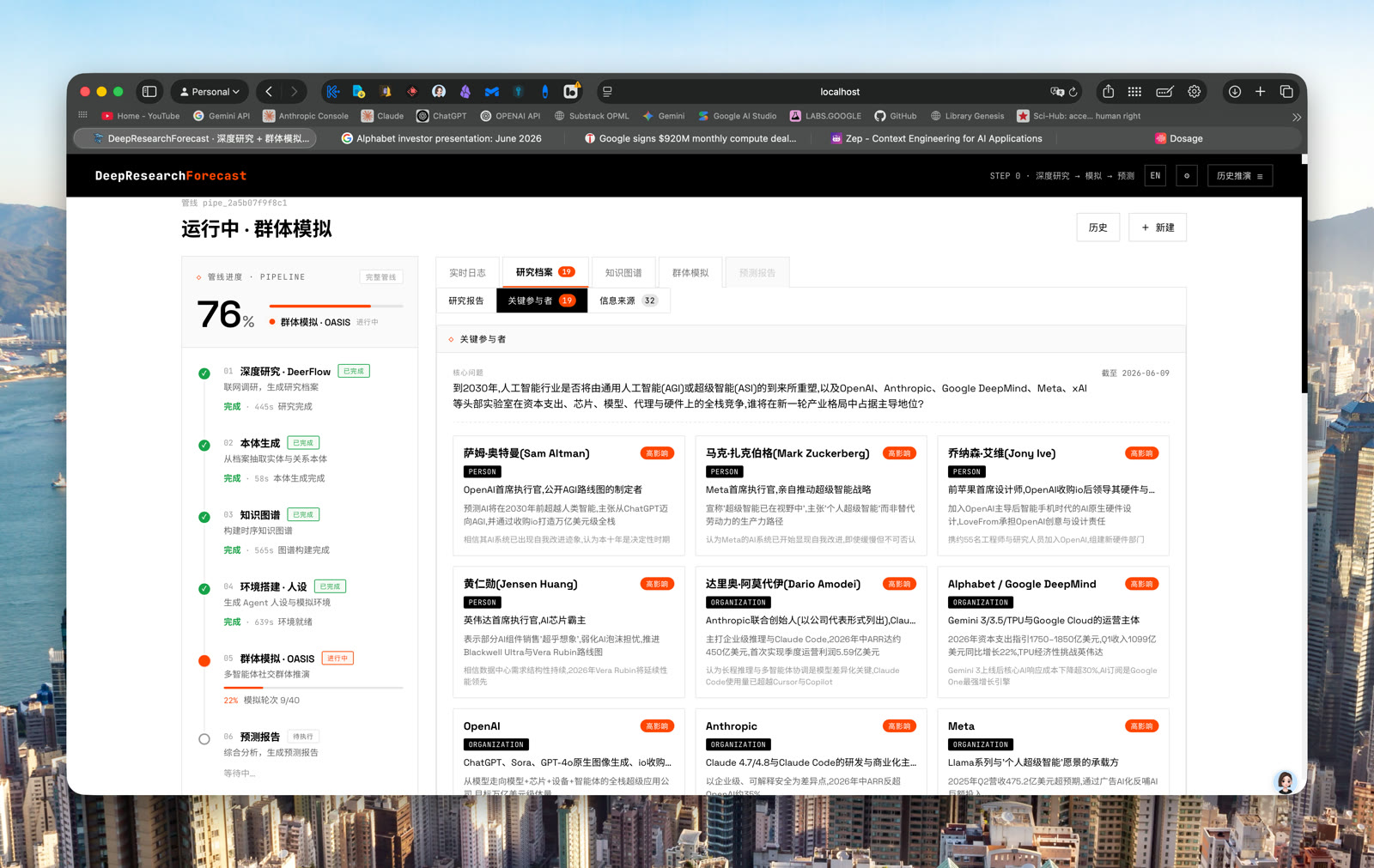Open the page reader menu icon
Viewport: 1374px width, 868px height.
pos(607,92)
